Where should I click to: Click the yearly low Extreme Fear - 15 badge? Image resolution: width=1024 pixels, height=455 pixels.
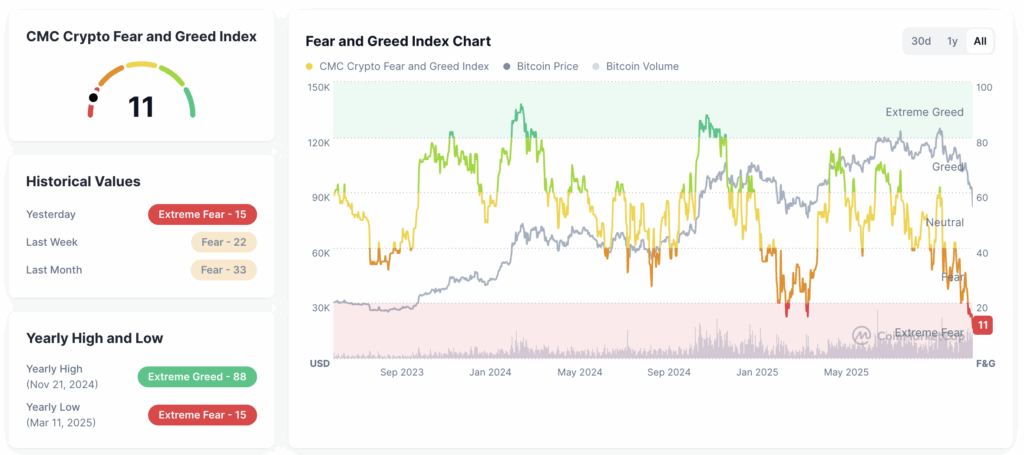[203, 415]
